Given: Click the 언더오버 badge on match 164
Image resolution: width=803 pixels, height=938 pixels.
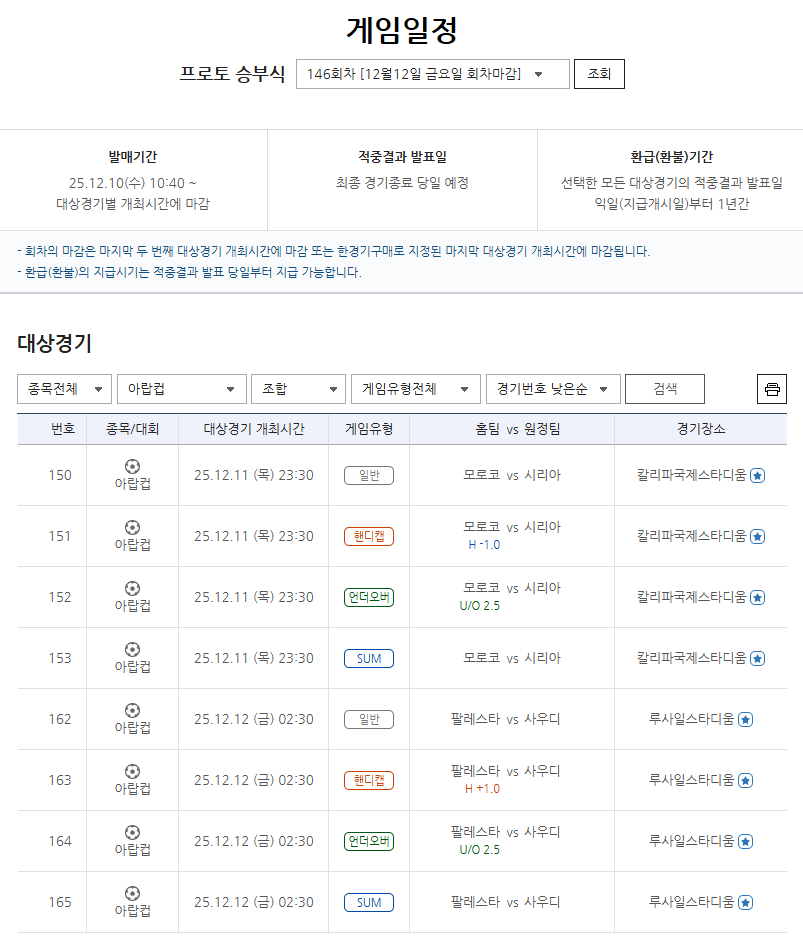Looking at the screenshot, I should [x=370, y=840].
